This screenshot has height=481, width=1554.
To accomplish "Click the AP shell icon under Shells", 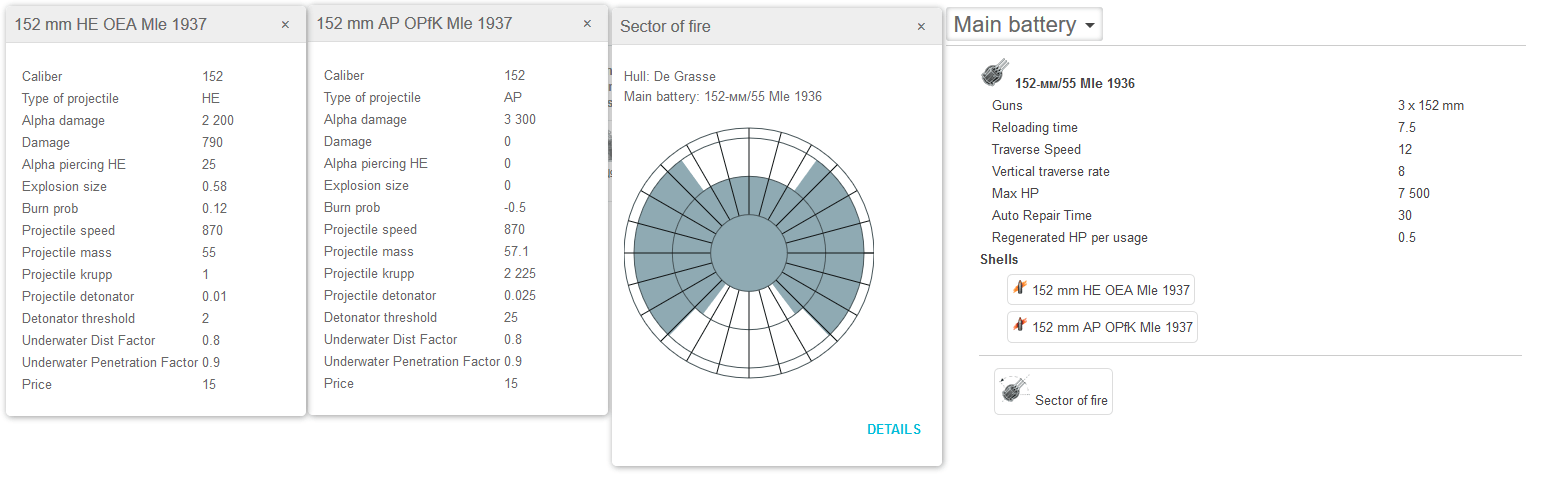I will point(1020,326).
